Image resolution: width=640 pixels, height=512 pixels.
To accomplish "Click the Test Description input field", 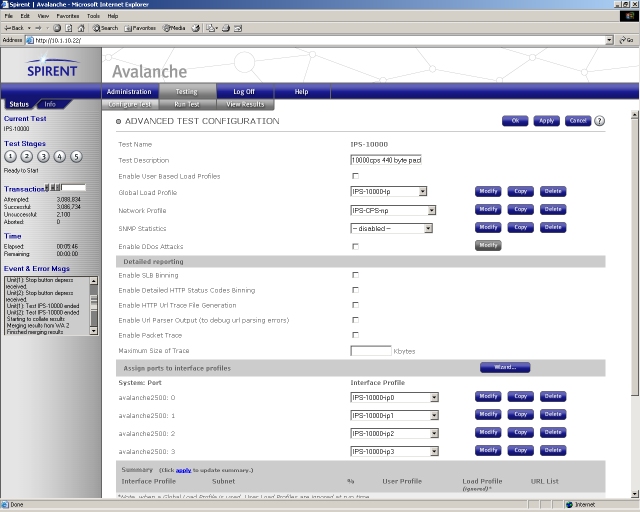I will 386,160.
